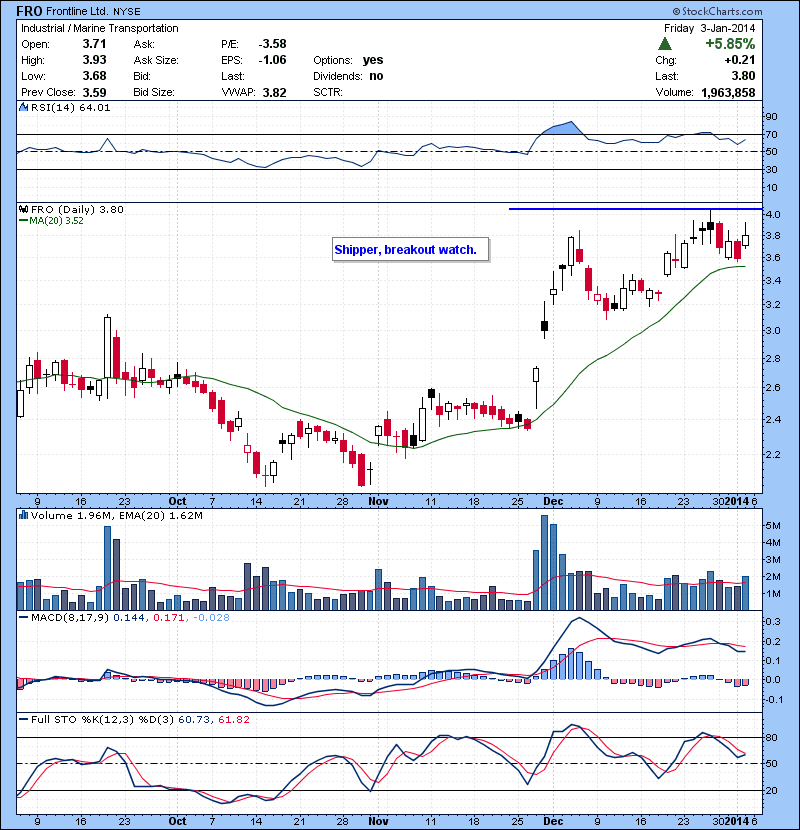Click the Options value 'yes'
800x830 pixels.
point(373,60)
